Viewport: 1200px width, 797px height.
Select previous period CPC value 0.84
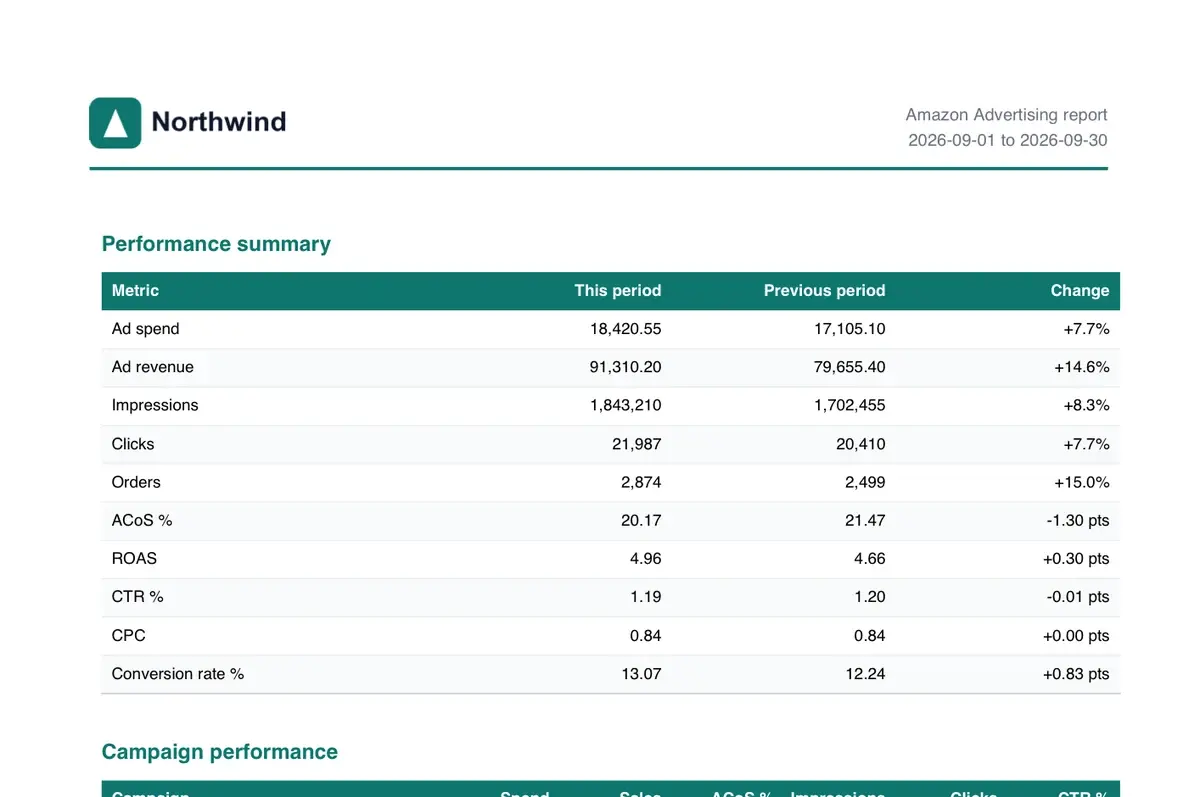click(x=870, y=635)
